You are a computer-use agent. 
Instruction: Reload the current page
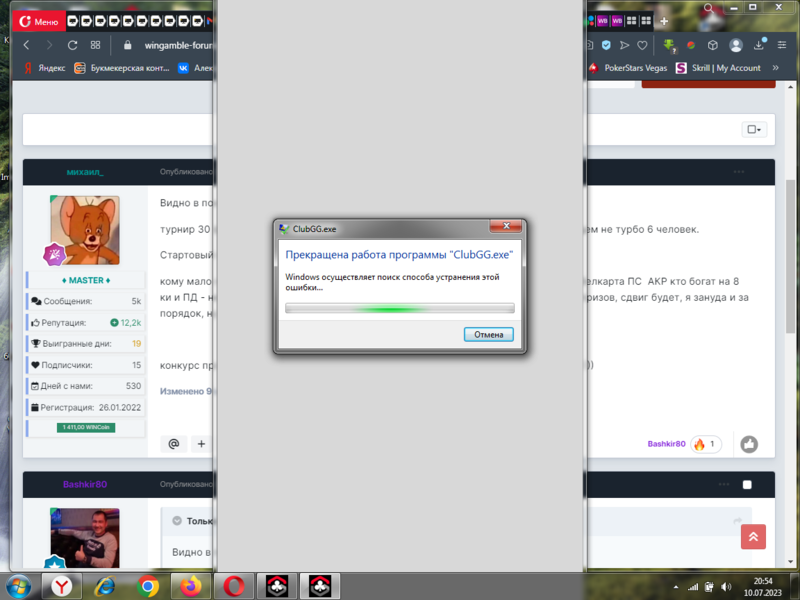click(x=72, y=45)
